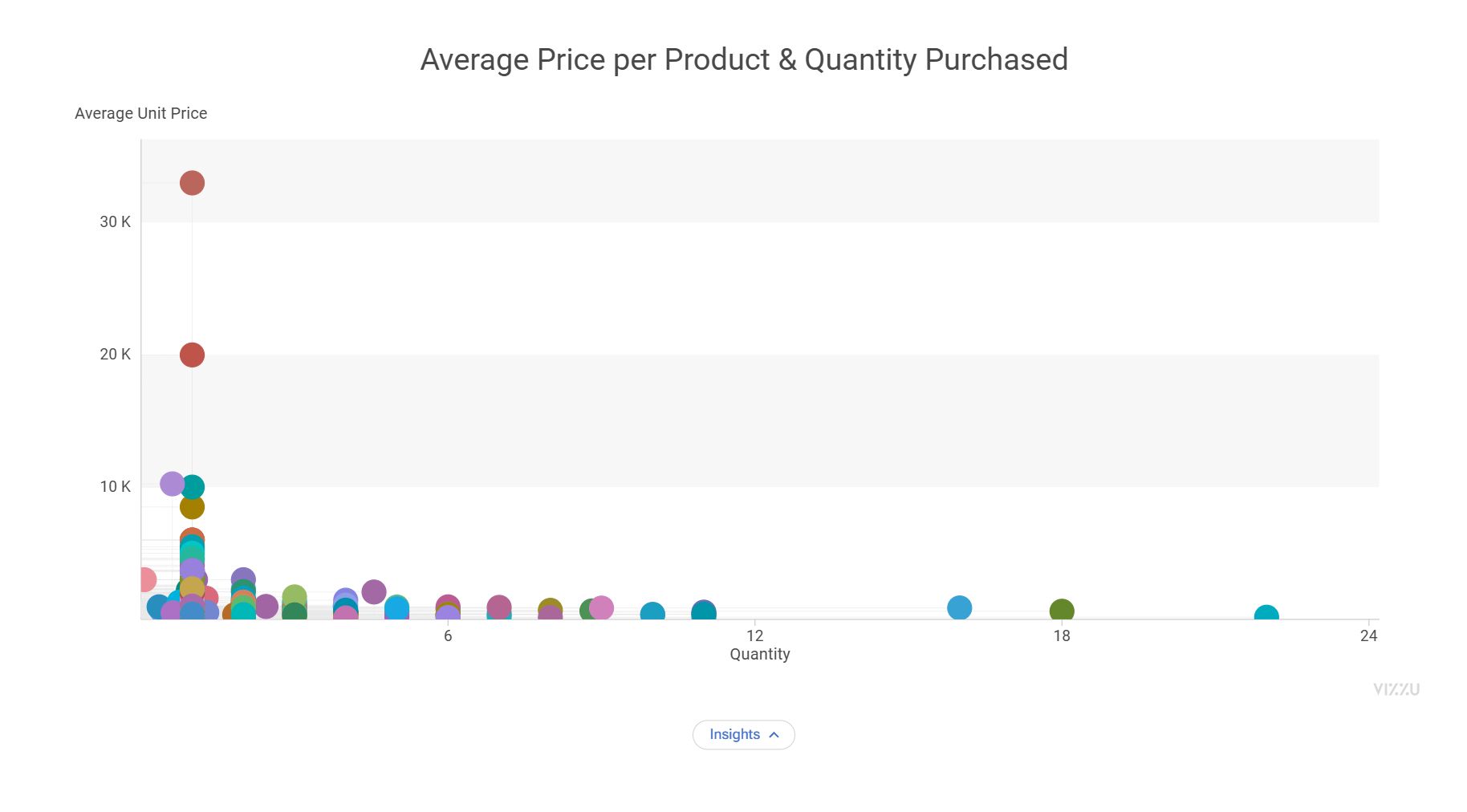Screen dimensions: 1467x812
Task: Click the Quantity axis label
Action: tap(760, 654)
